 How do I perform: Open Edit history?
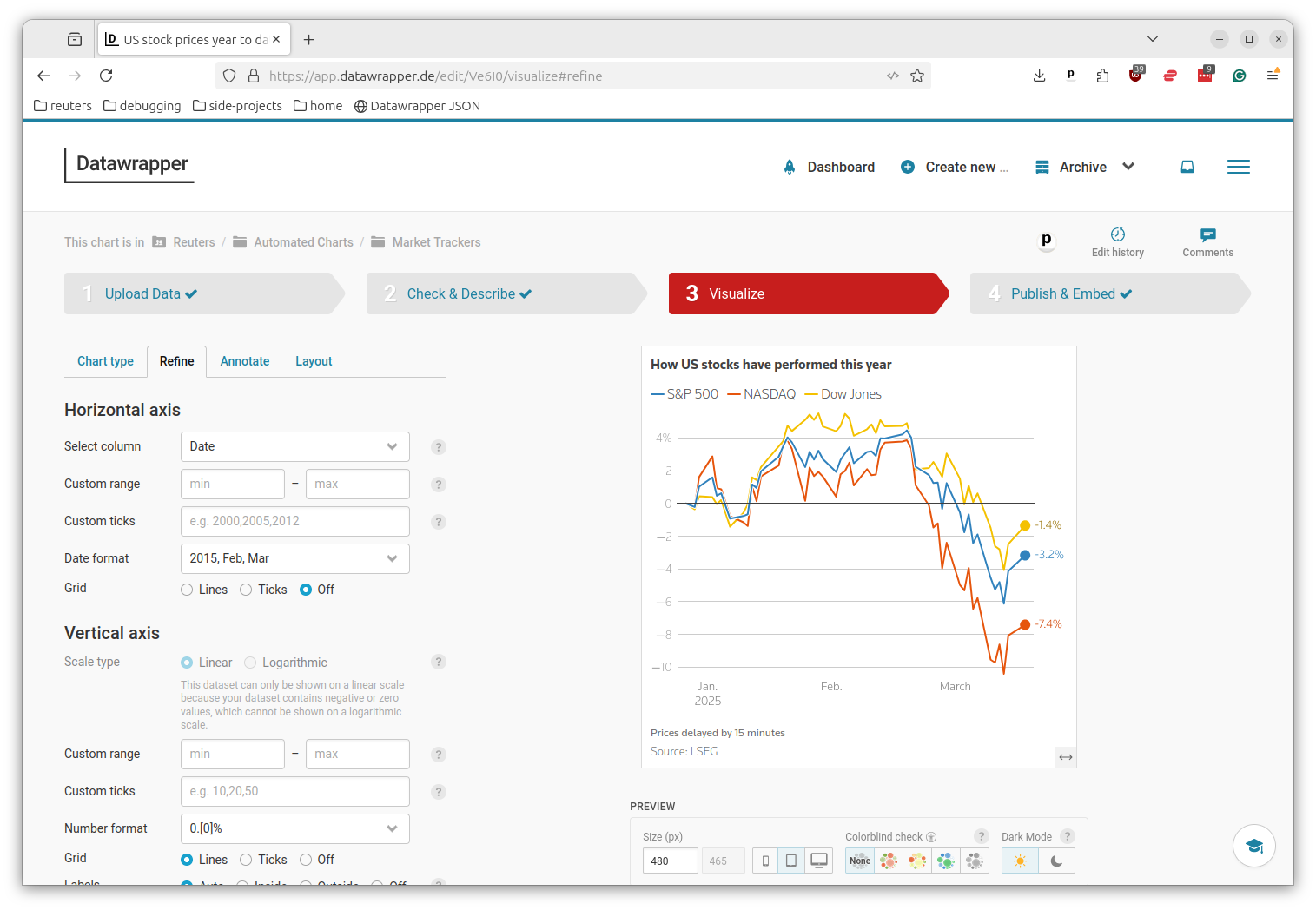click(1117, 242)
